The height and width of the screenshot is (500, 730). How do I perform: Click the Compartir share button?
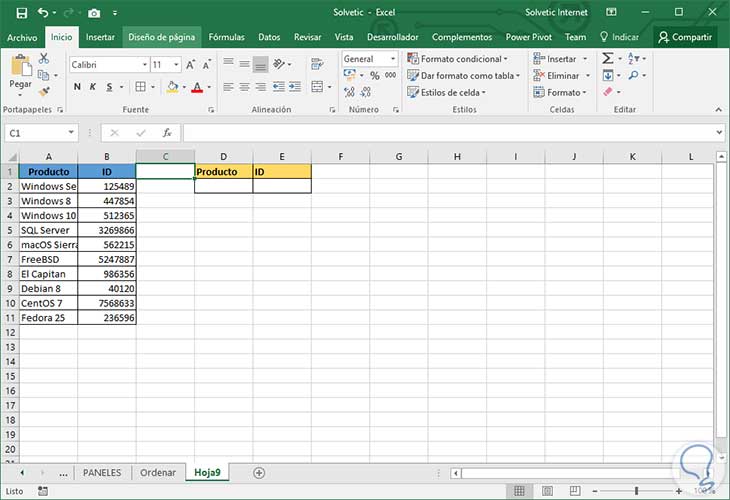click(685, 37)
